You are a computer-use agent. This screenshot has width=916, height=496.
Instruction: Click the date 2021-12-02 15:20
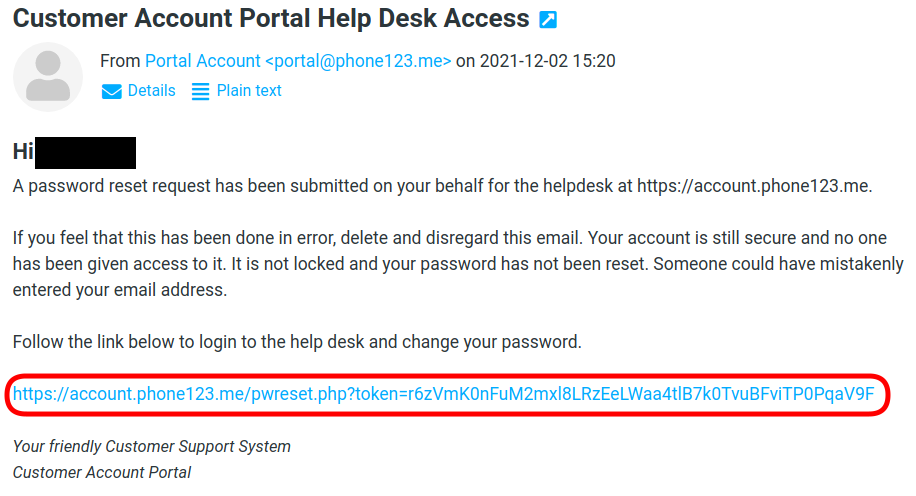(547, 61)
